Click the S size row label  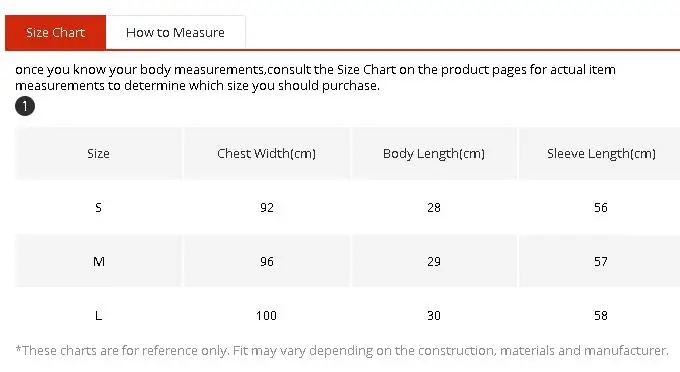pos(98,208)
